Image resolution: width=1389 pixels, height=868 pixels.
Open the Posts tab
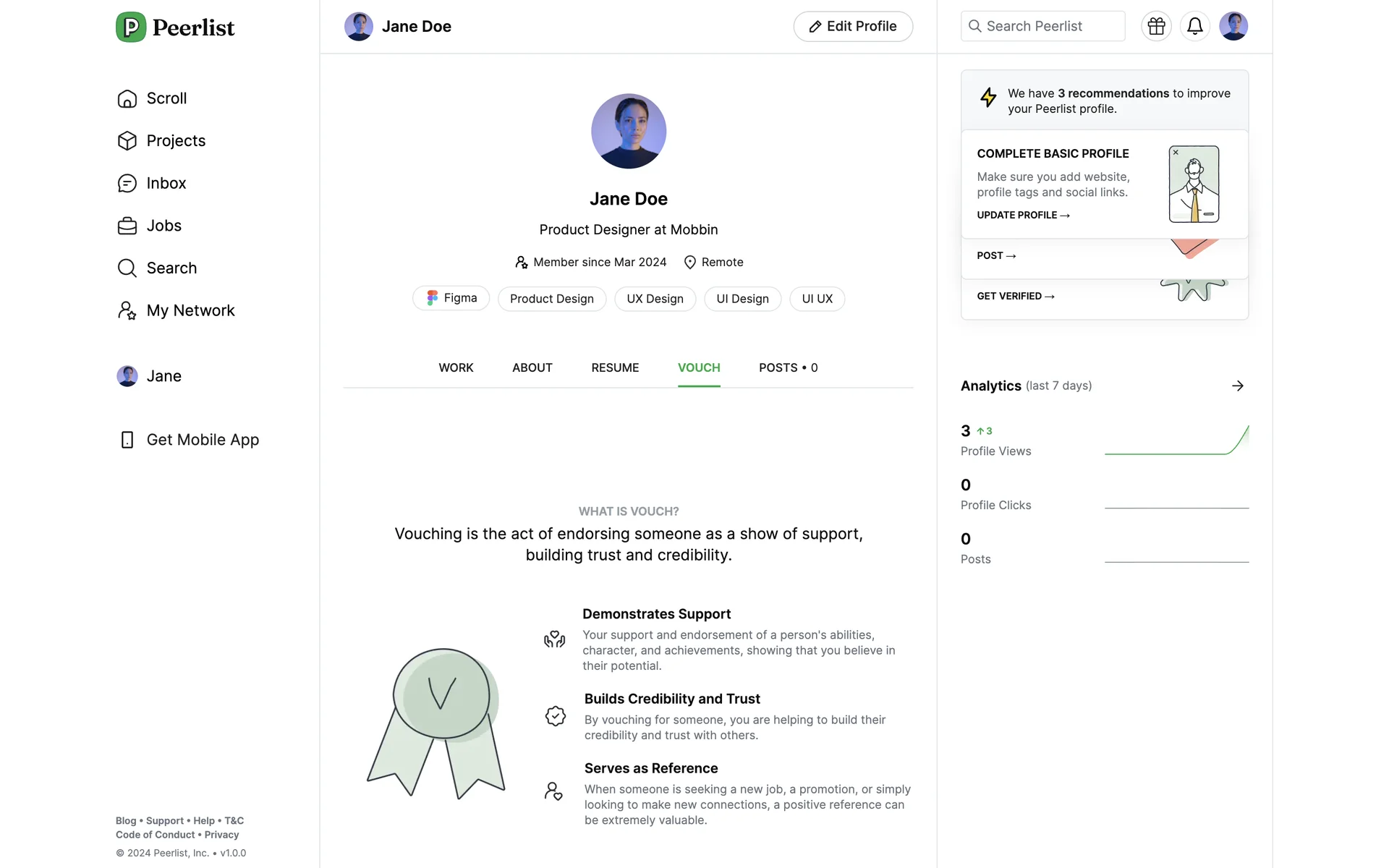[788, 368]
